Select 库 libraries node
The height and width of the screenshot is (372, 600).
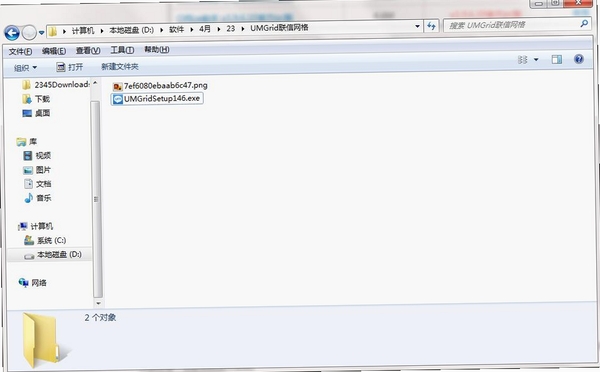26,142
